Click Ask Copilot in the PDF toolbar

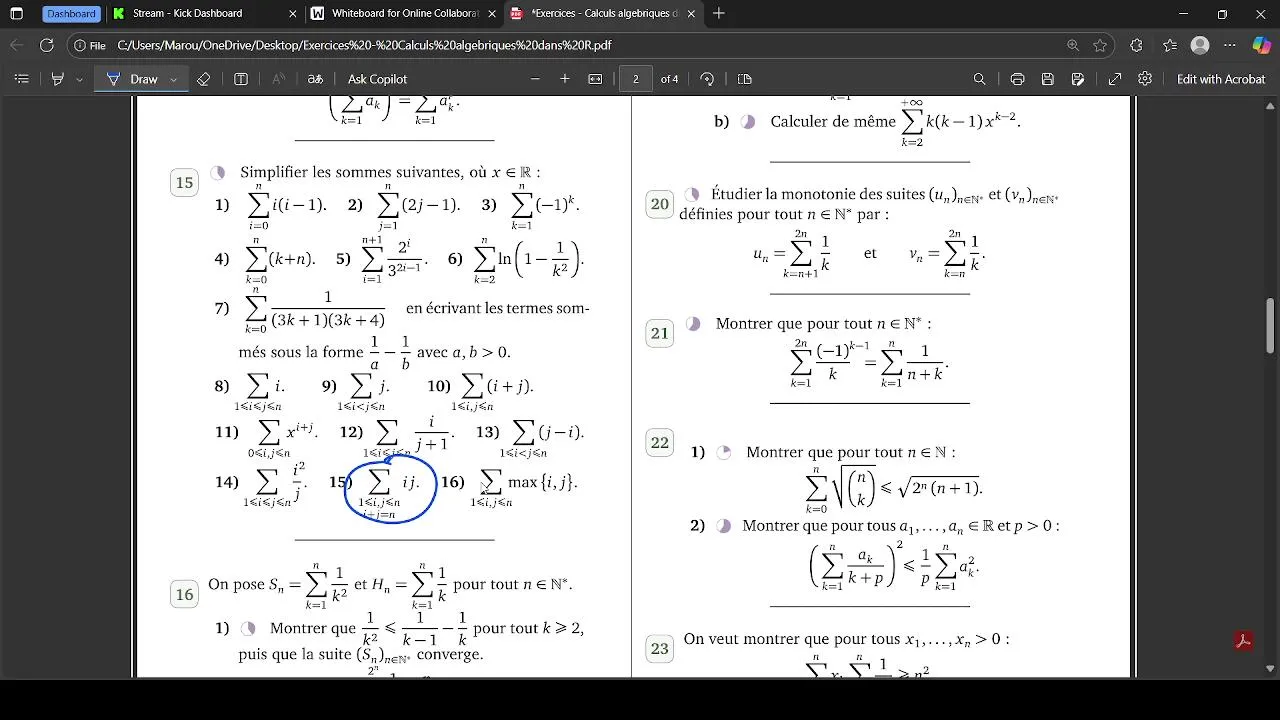(x=377, y=79)
